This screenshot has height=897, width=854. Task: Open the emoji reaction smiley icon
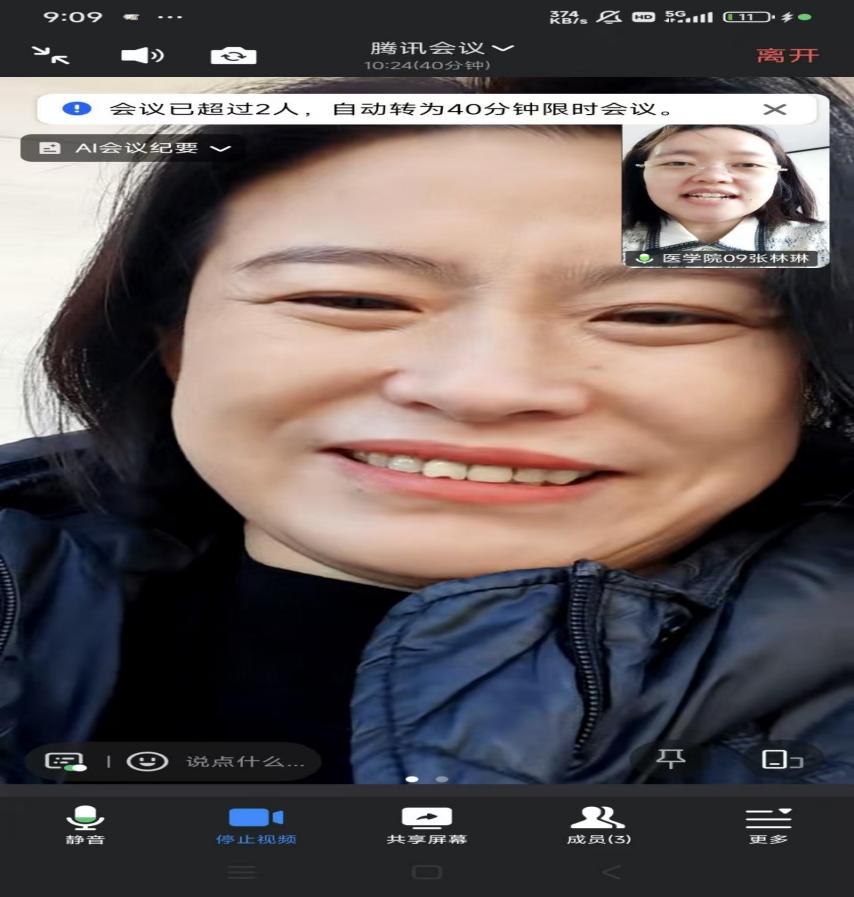[x=147, y=761]
